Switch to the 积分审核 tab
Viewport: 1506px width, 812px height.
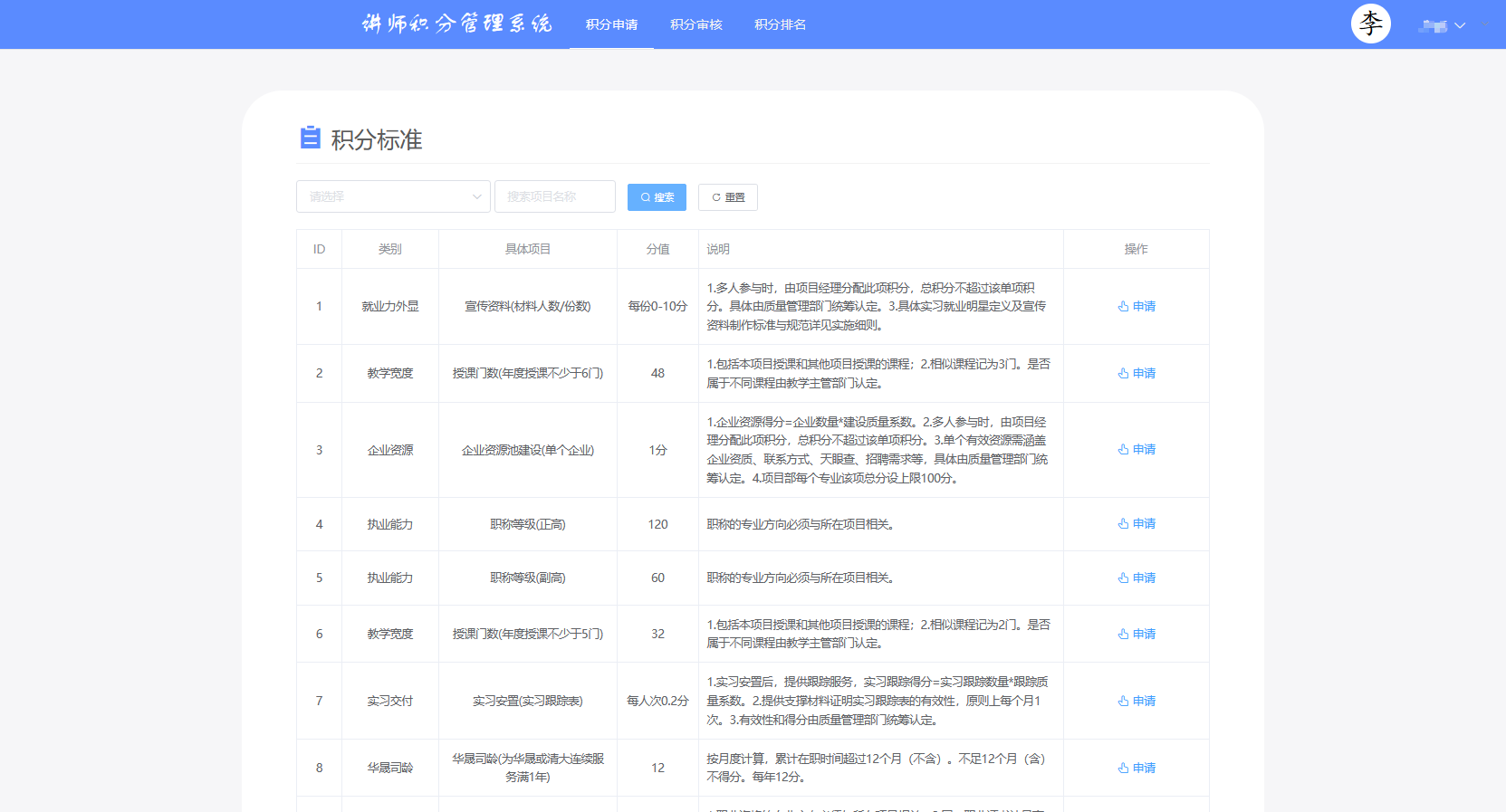(x=695, y=24)
